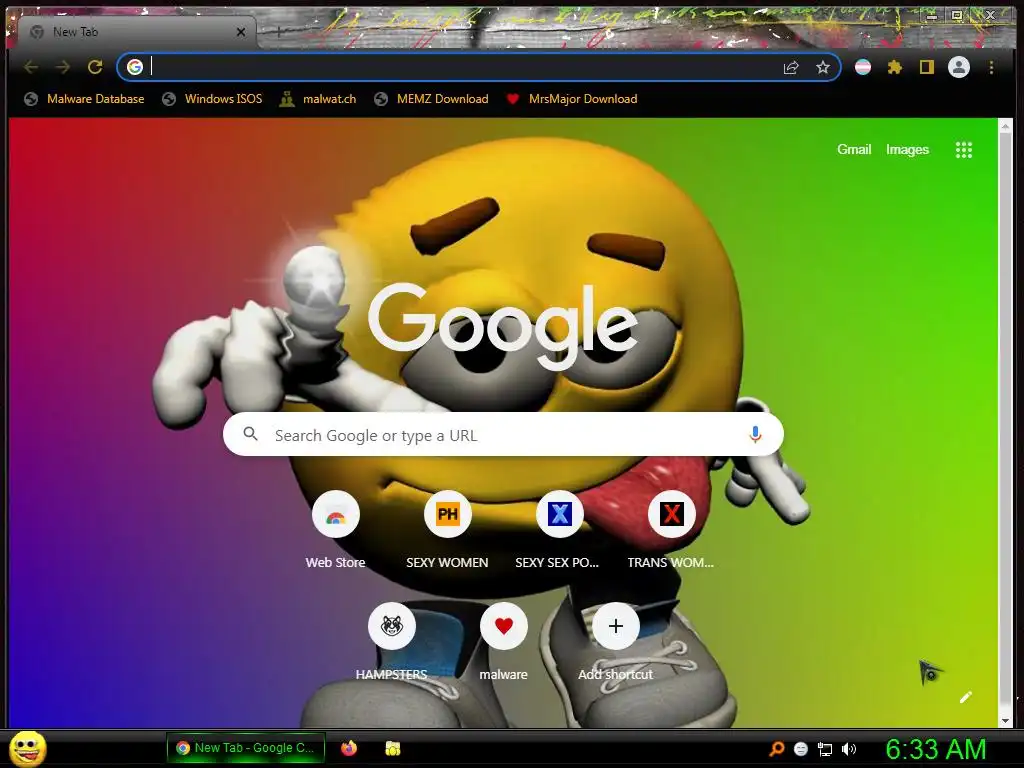This screenshot has width=1024, height=768.
Task: Click the Search Google or type a URL box
Action: tap(504, 434)
